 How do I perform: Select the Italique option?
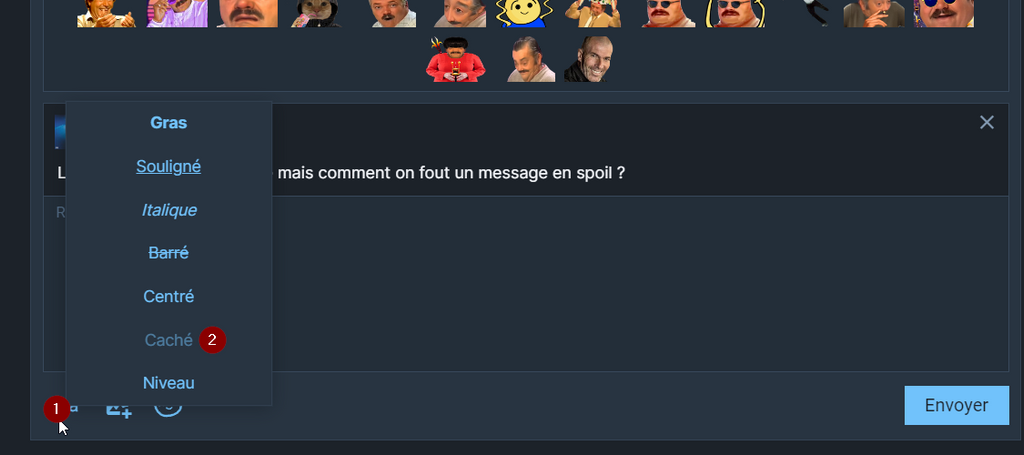click(168, 210)
